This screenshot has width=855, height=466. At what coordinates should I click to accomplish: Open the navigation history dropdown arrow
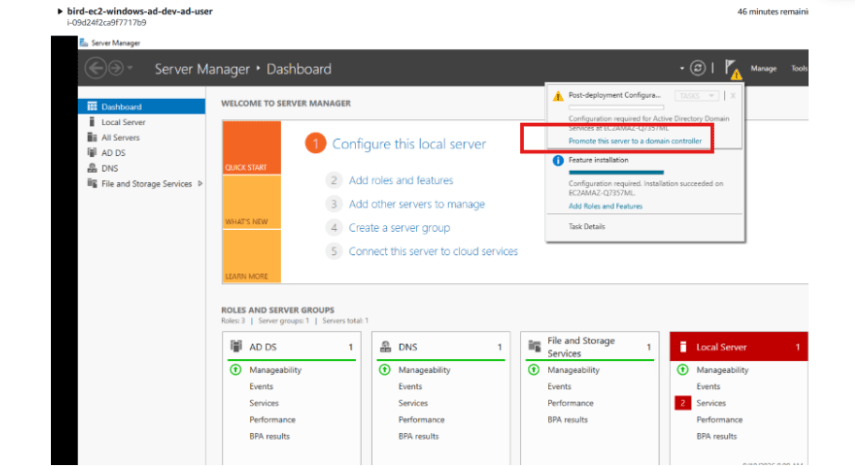(130, 68)
